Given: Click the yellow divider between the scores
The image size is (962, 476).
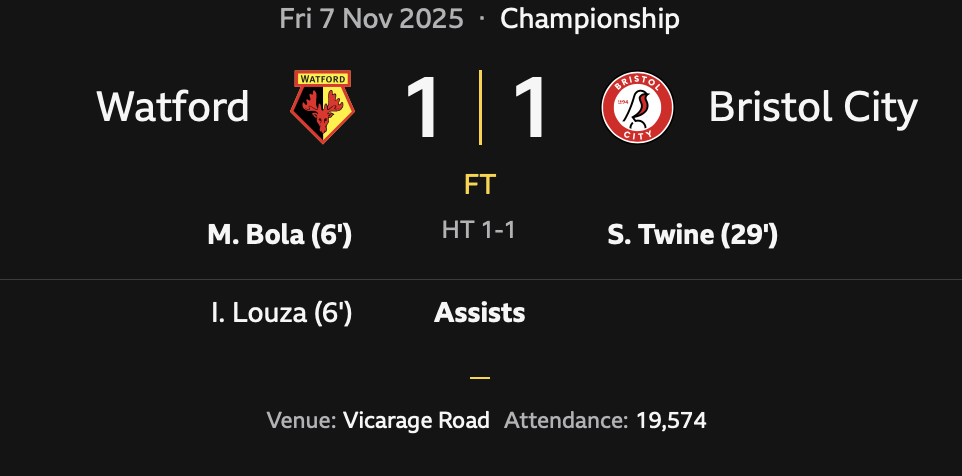Looking at the screenshot, I should click(x=480, y=106).
